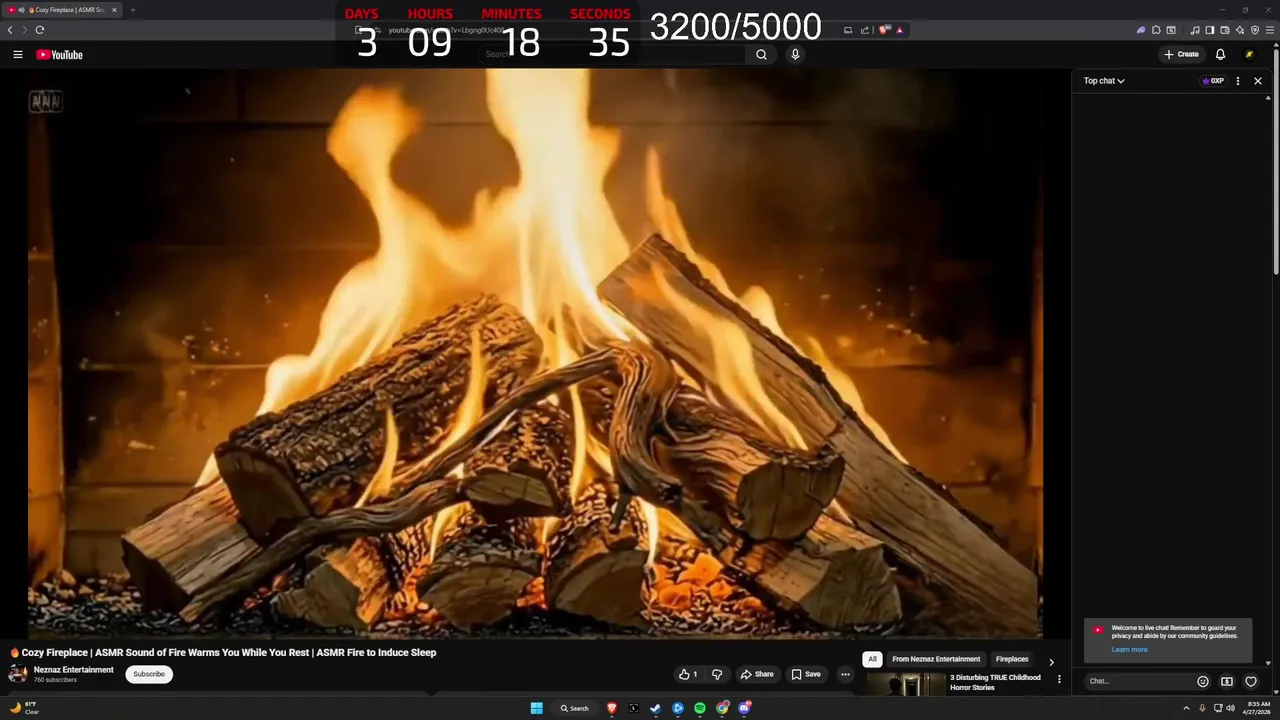Screen dimensions: 1280x720
Task: Open the clock and date panel
Action: coord(1256,708)
